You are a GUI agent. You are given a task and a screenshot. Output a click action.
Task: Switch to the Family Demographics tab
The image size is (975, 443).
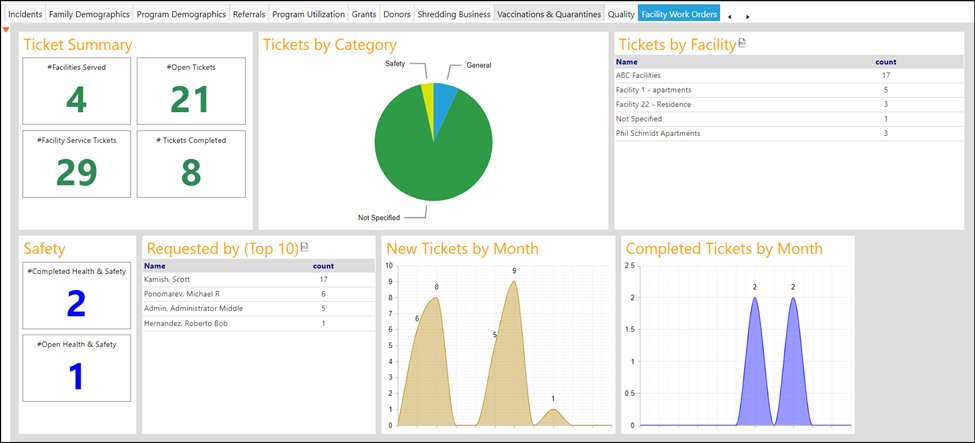(x=90, y=14)
